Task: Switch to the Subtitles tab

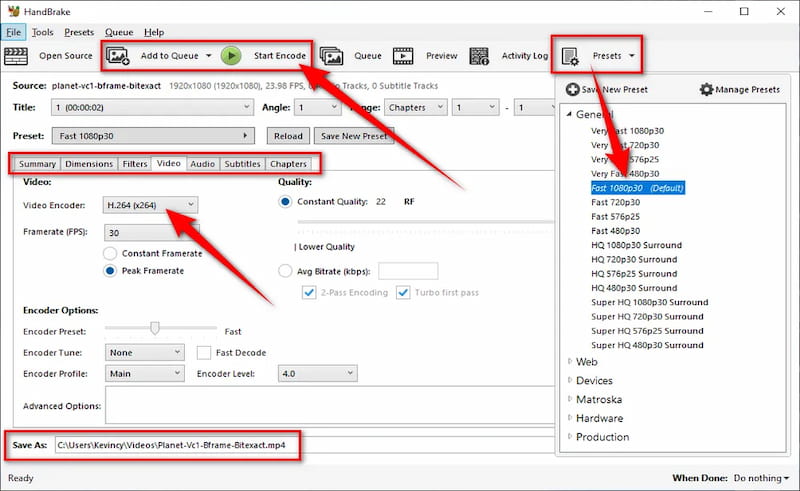Action: (x=242, y=164)
